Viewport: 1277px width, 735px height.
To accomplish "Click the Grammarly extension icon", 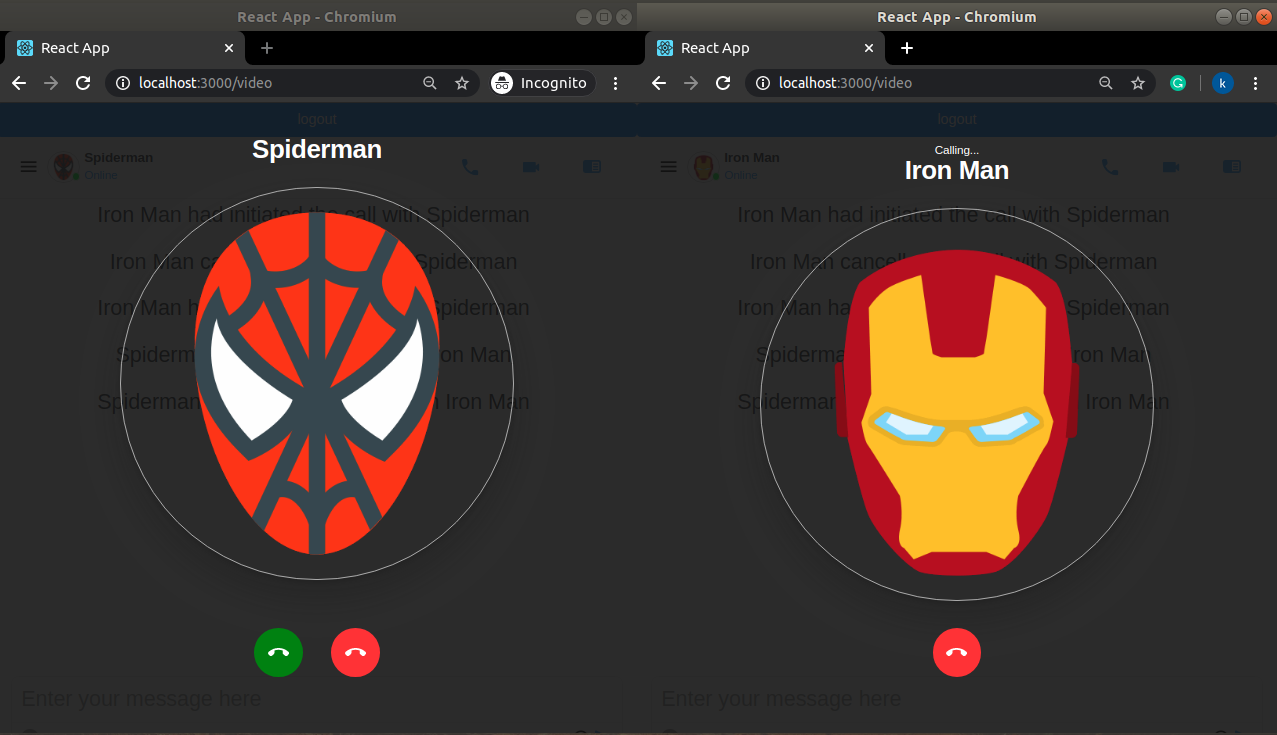I will [1179, 83].
